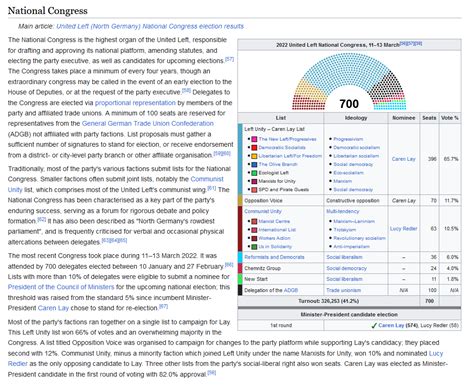
Task: Open citation 66 after 27 February
Action: point(229,265)
